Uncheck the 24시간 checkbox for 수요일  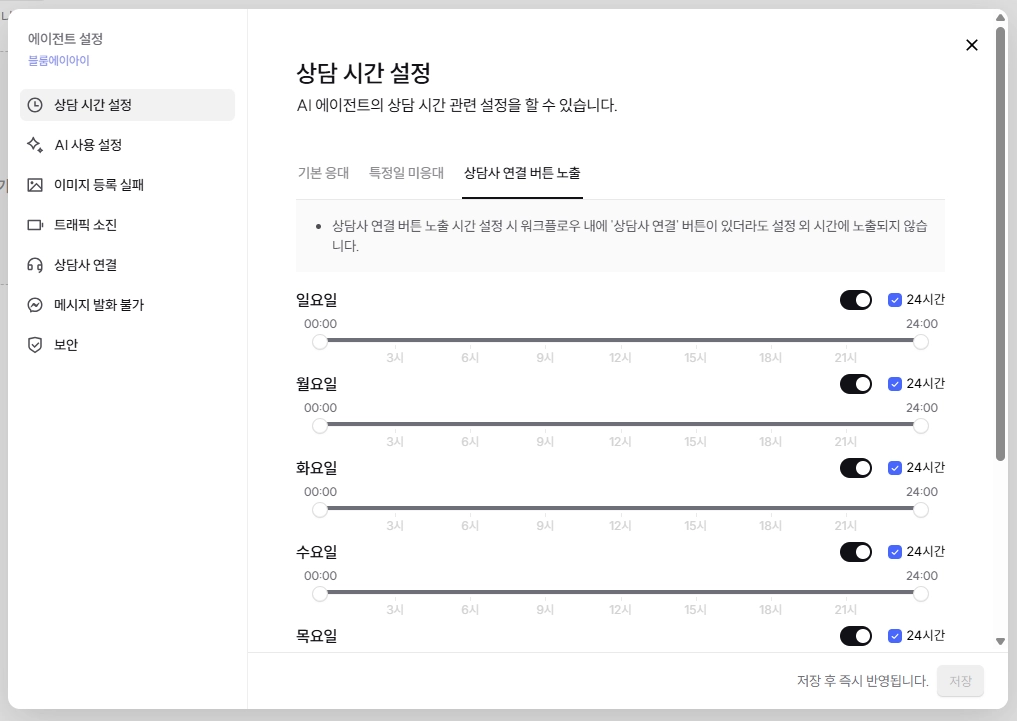coord(894,552)
